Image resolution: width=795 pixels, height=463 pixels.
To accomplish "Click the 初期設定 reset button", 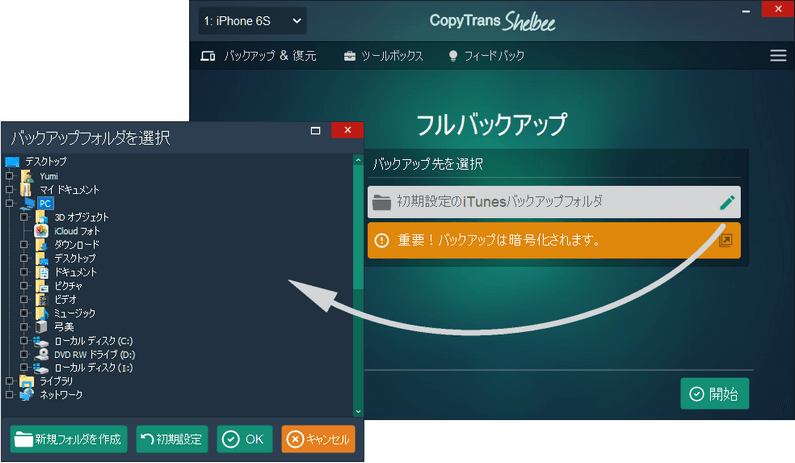I will 172,439.
